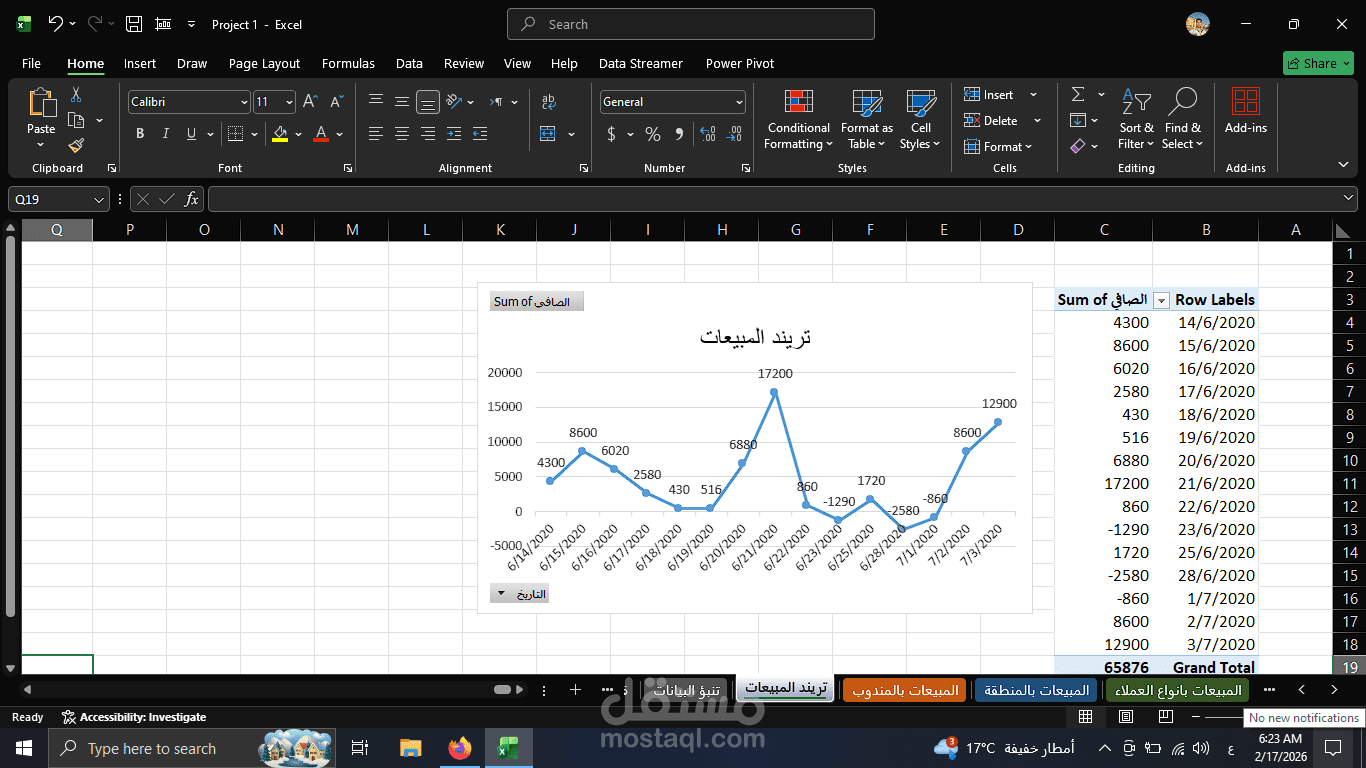Open the File menu

pos(31,63)
